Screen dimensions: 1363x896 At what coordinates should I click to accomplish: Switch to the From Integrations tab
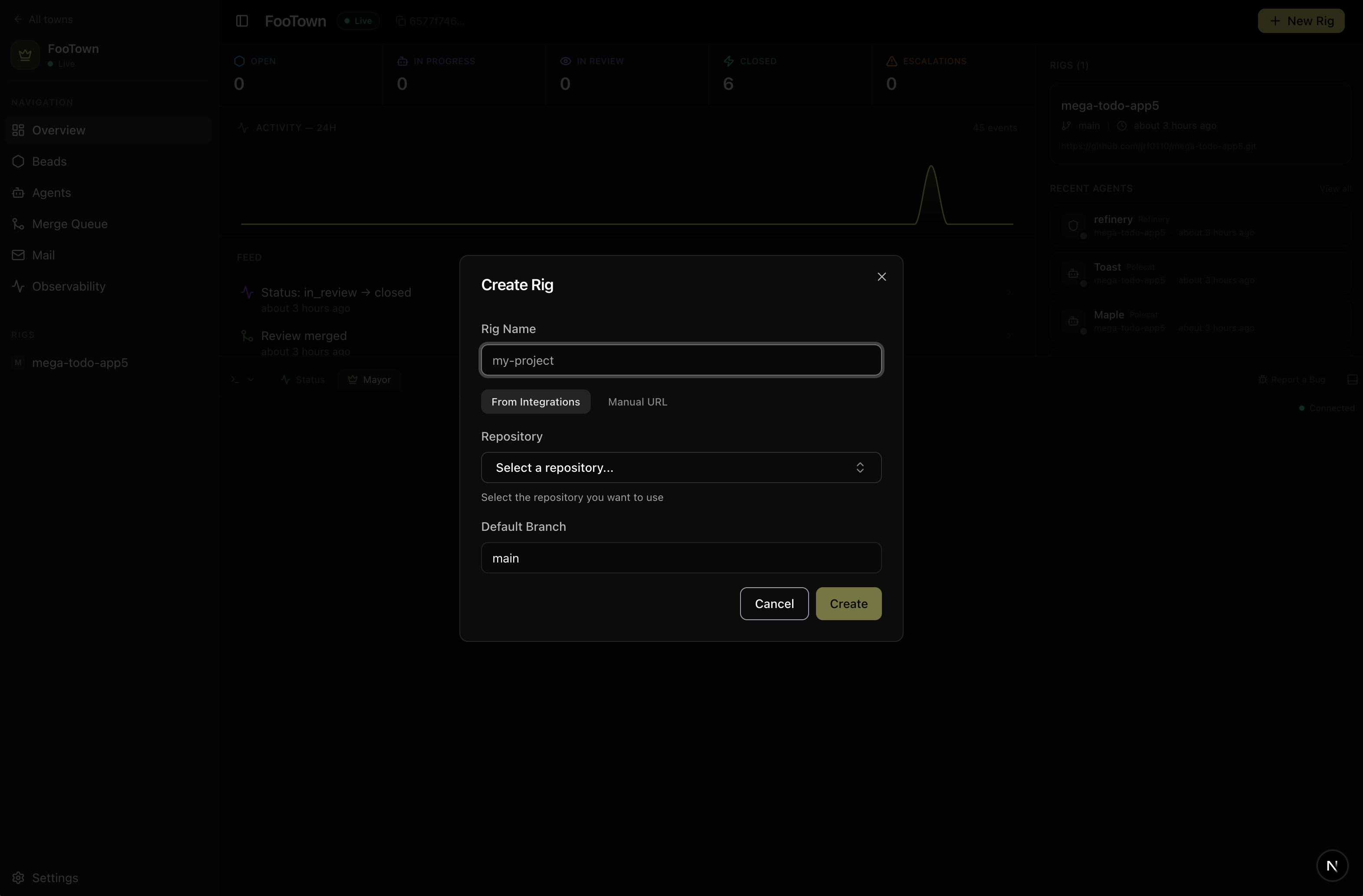click(535, 402)
